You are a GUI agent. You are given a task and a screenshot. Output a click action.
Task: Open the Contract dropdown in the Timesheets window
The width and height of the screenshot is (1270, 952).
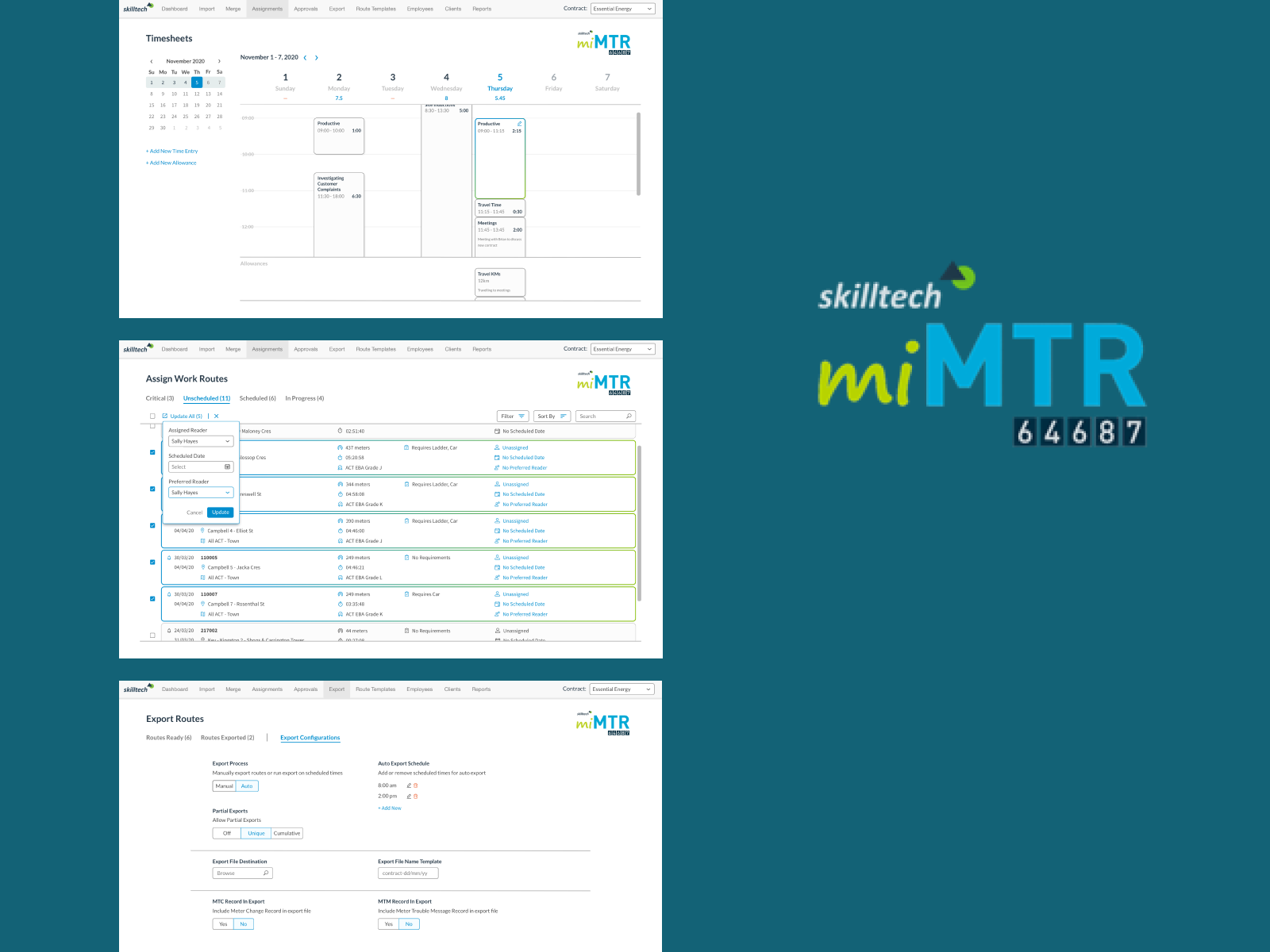623,9
